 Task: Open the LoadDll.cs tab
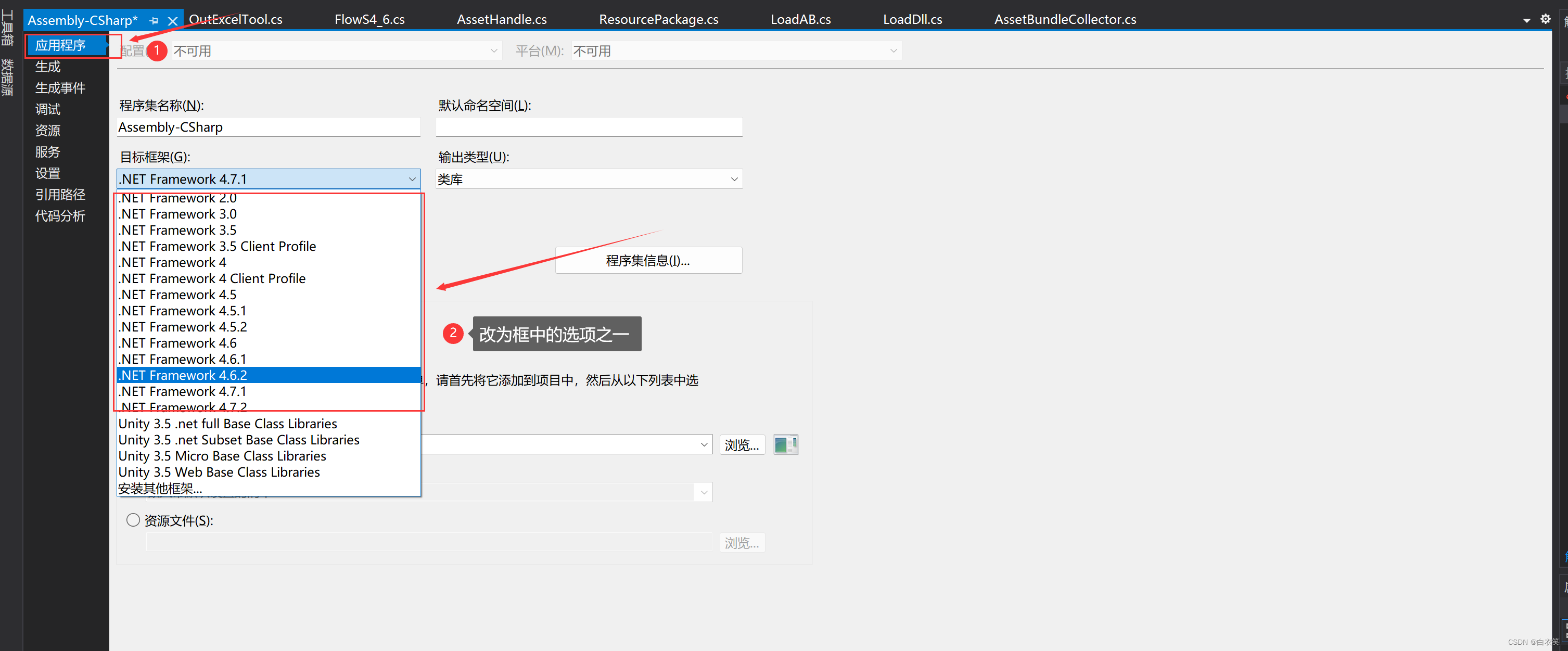click(912, 19)
